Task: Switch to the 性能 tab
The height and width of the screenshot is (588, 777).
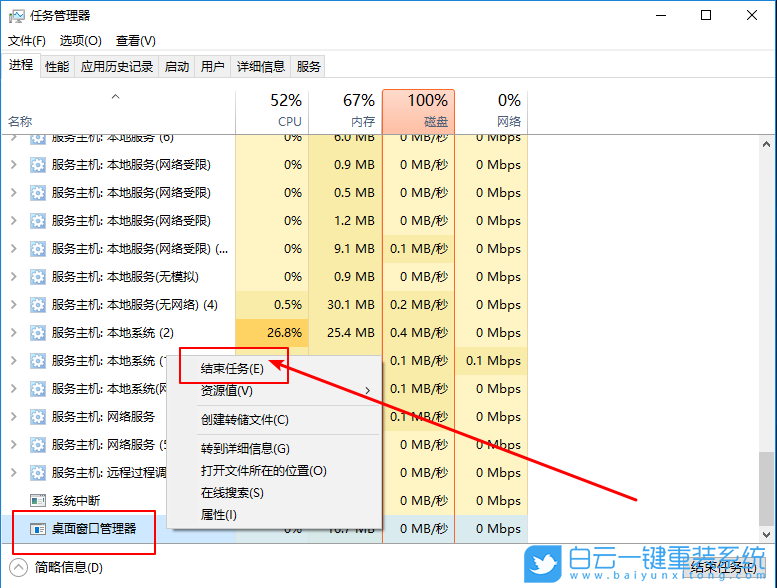Action: coord(57,66)
